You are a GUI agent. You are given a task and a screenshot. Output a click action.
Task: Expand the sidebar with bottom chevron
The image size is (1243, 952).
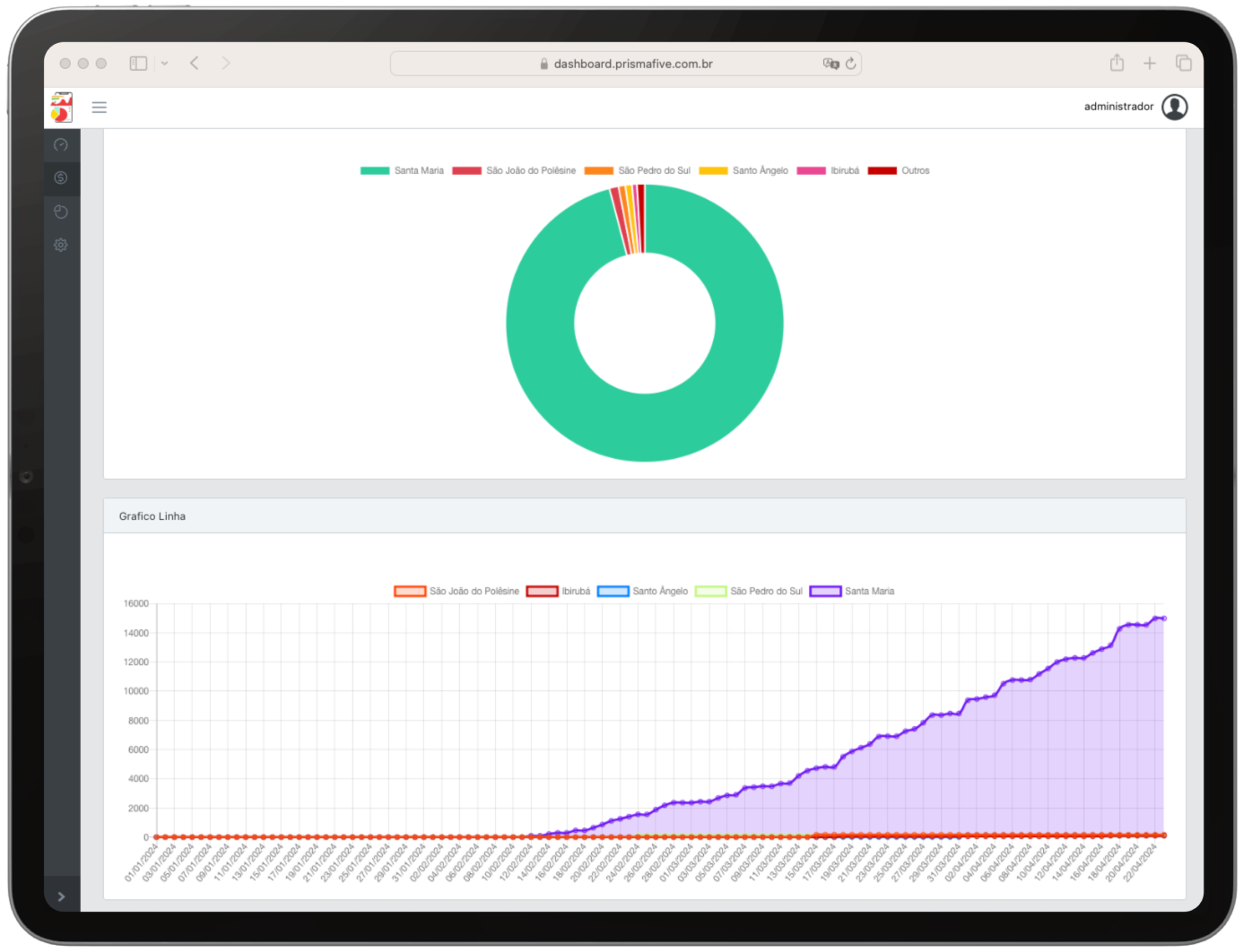tap(61, 896)
